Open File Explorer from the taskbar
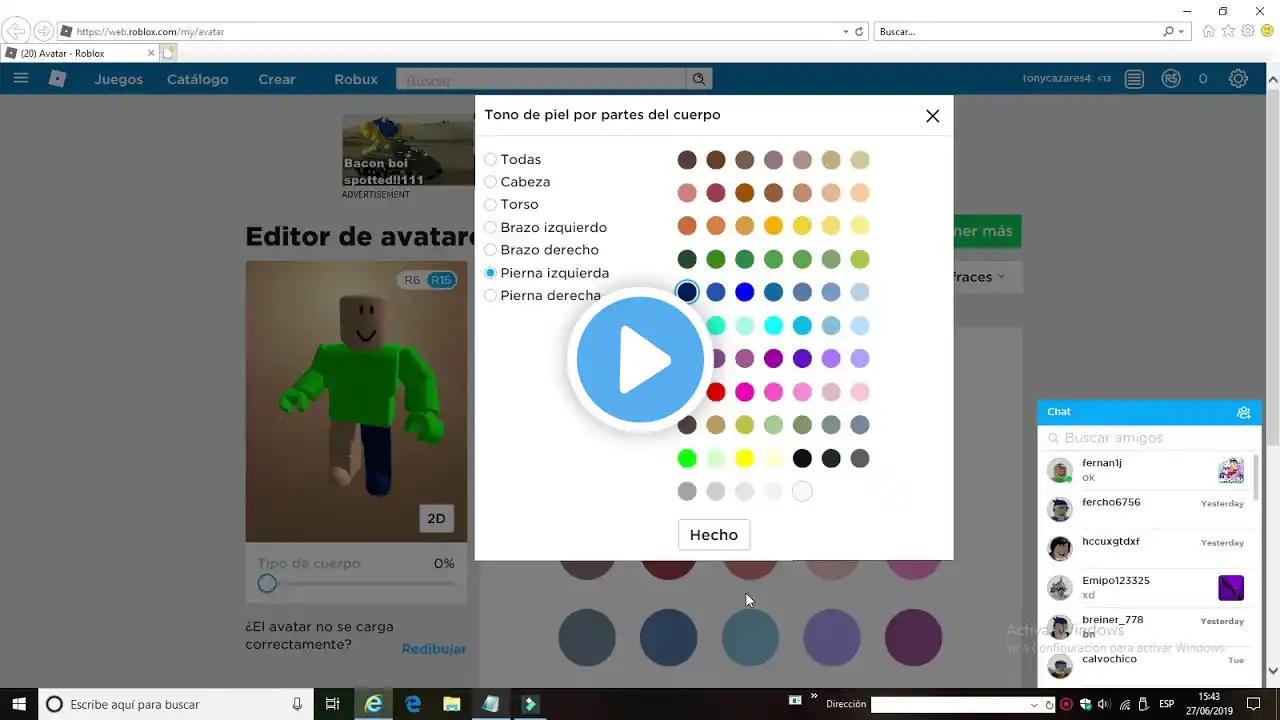The image size is (1280, 720). [x=452, y=704]
